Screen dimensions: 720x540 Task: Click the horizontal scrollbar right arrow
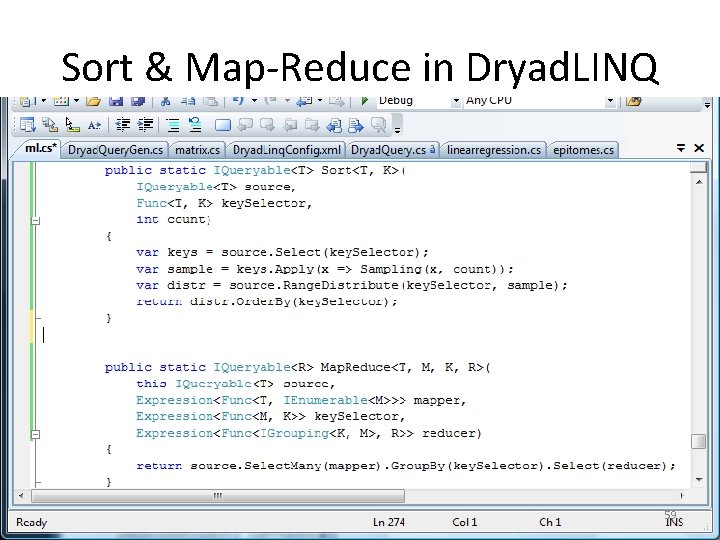tap(682, 495)
